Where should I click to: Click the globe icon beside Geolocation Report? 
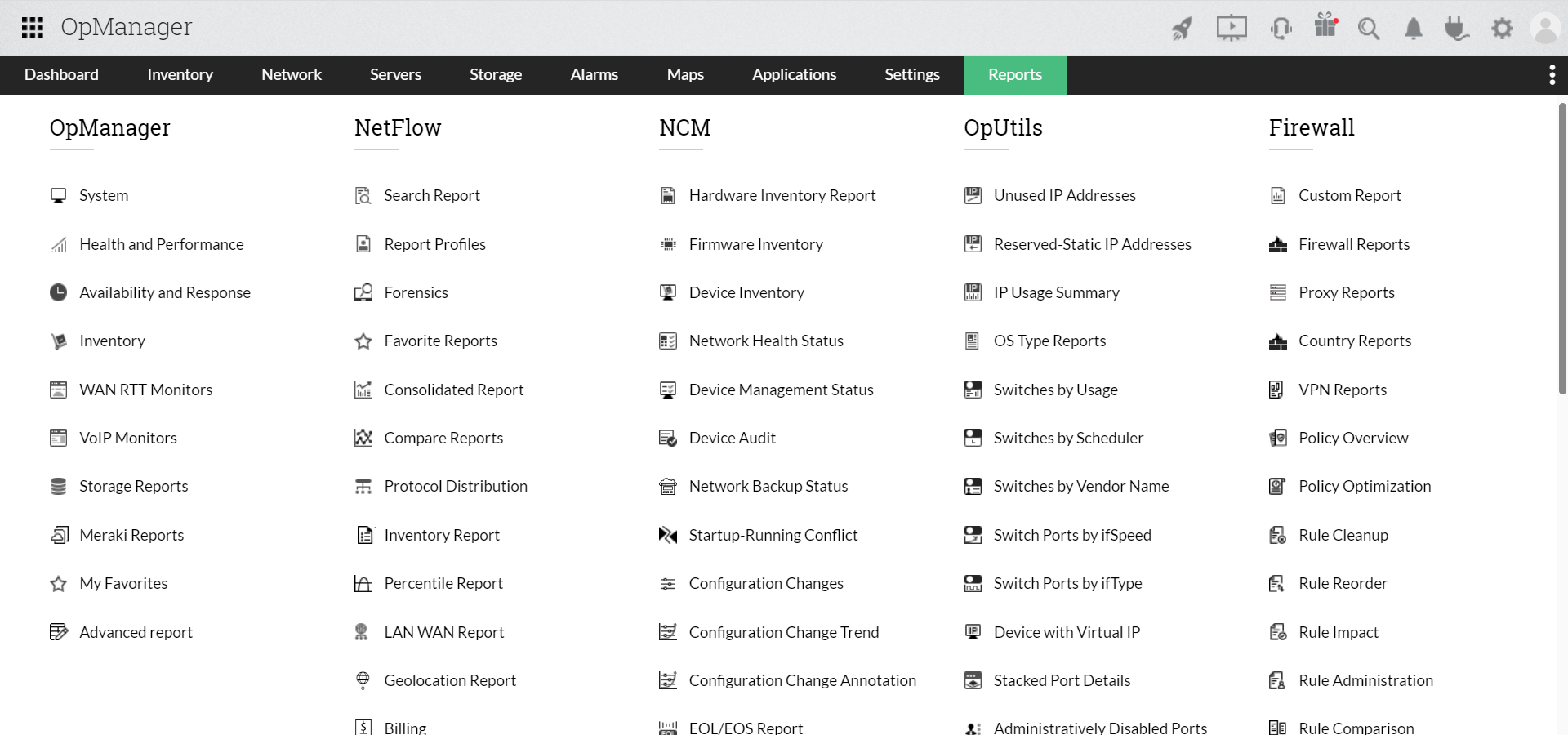(363, 680)
